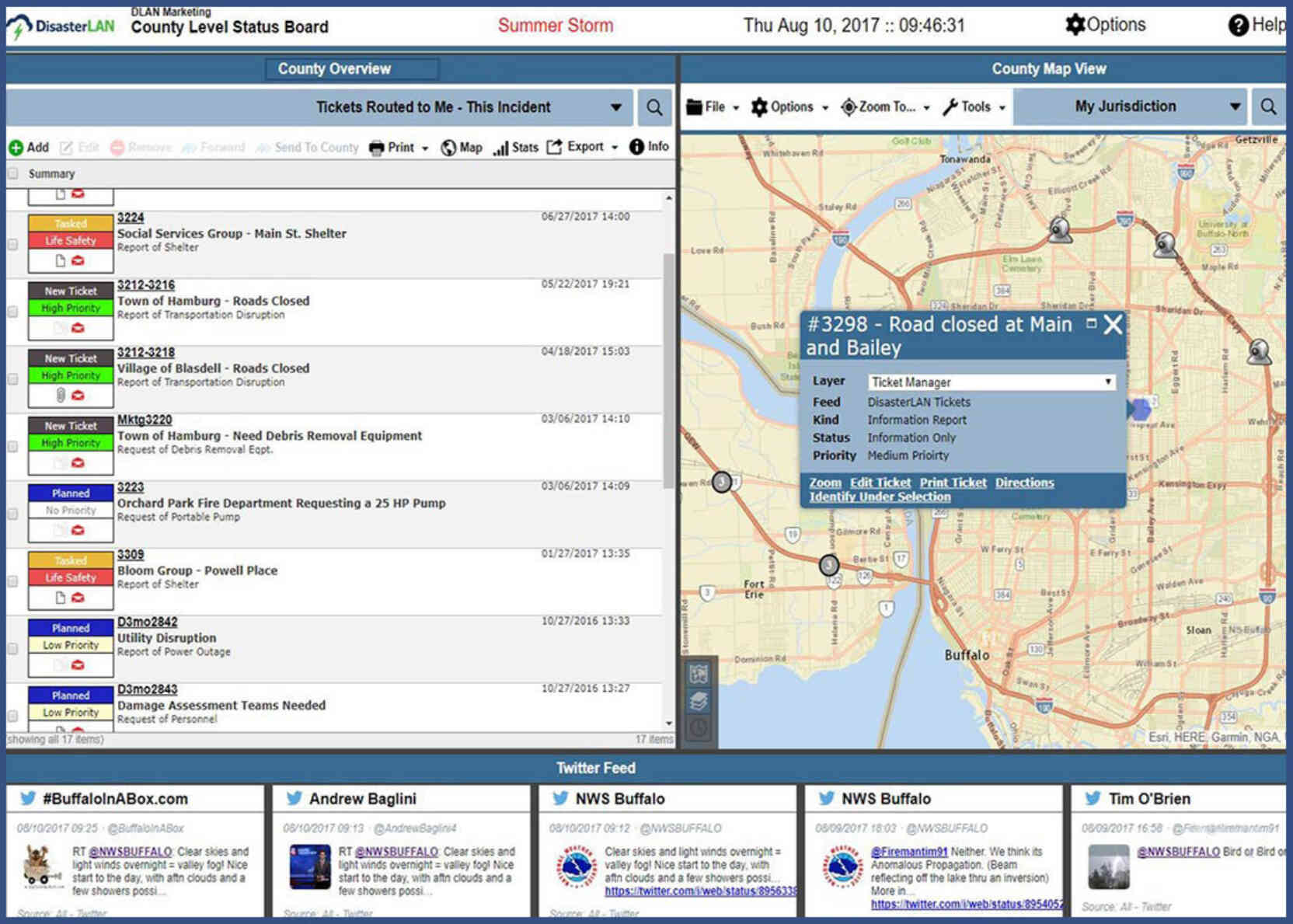Screen dimensions: 1293x924
Task: Open the Stats chart icon
Action: (x=501, y=148)
